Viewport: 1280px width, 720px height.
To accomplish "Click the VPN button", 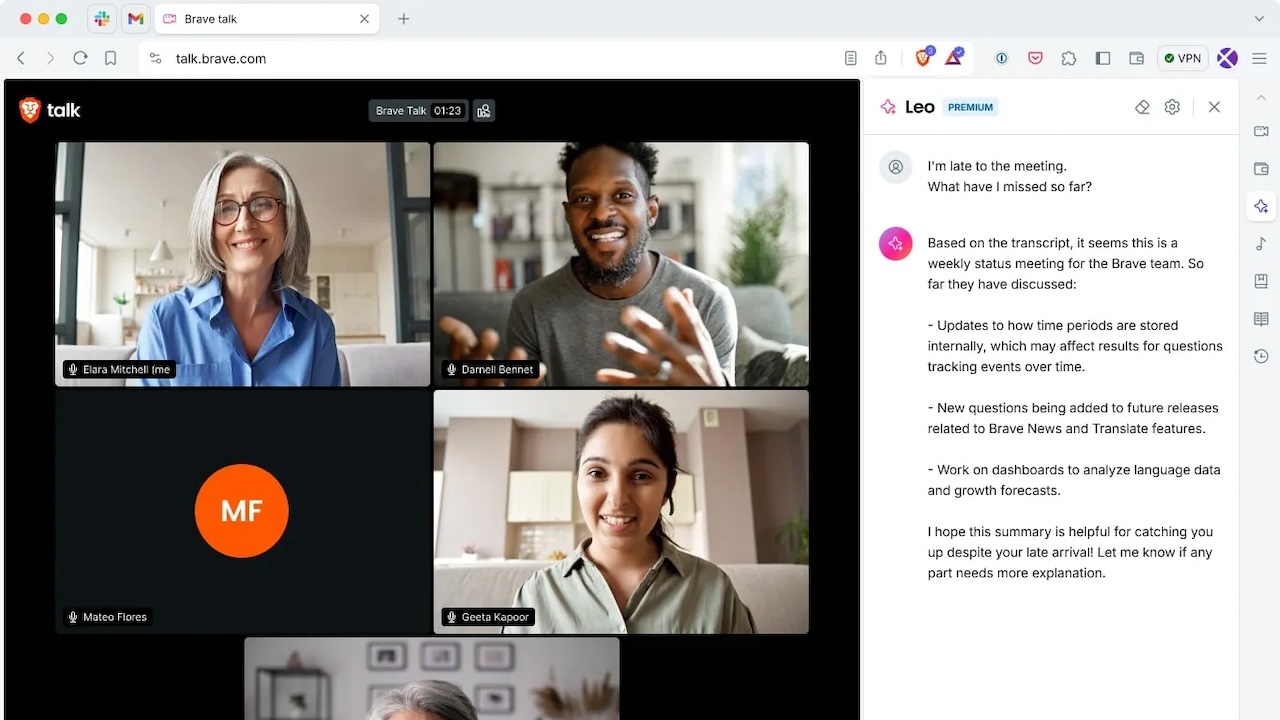I will pyautogui.click(x=1182, y=59).
